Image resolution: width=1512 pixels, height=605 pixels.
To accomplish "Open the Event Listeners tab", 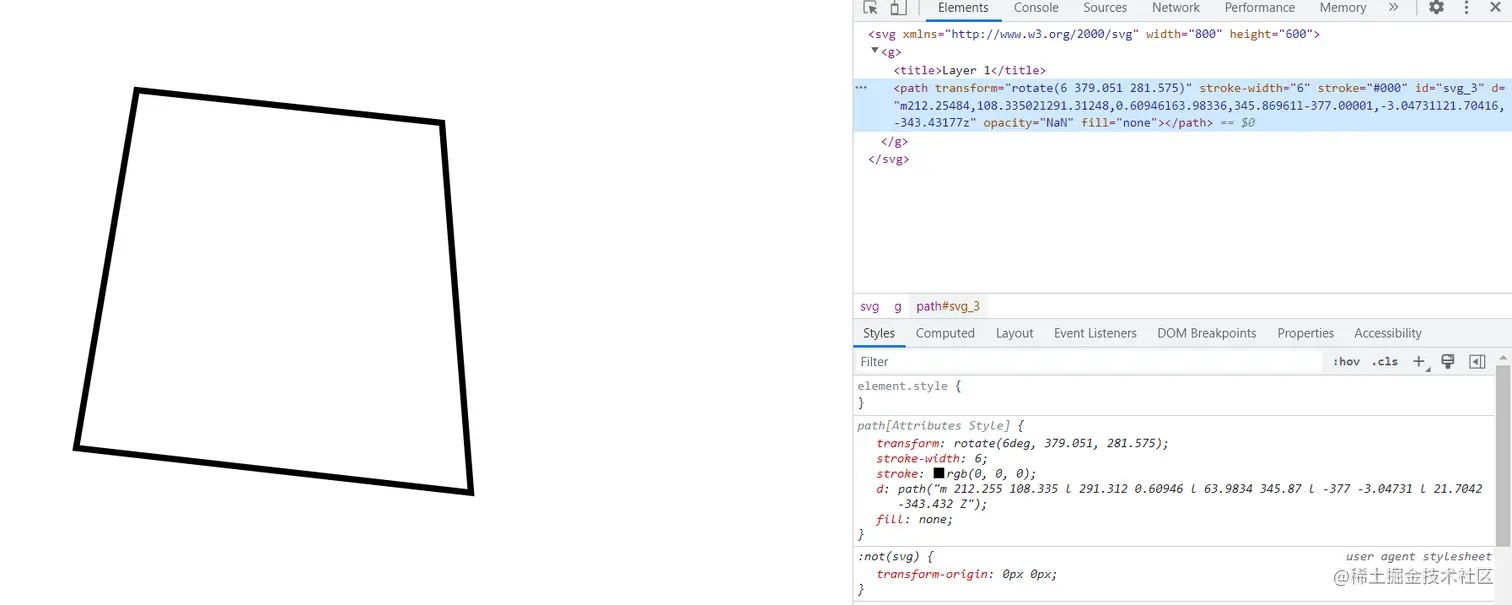I will tap(1095, 334).
